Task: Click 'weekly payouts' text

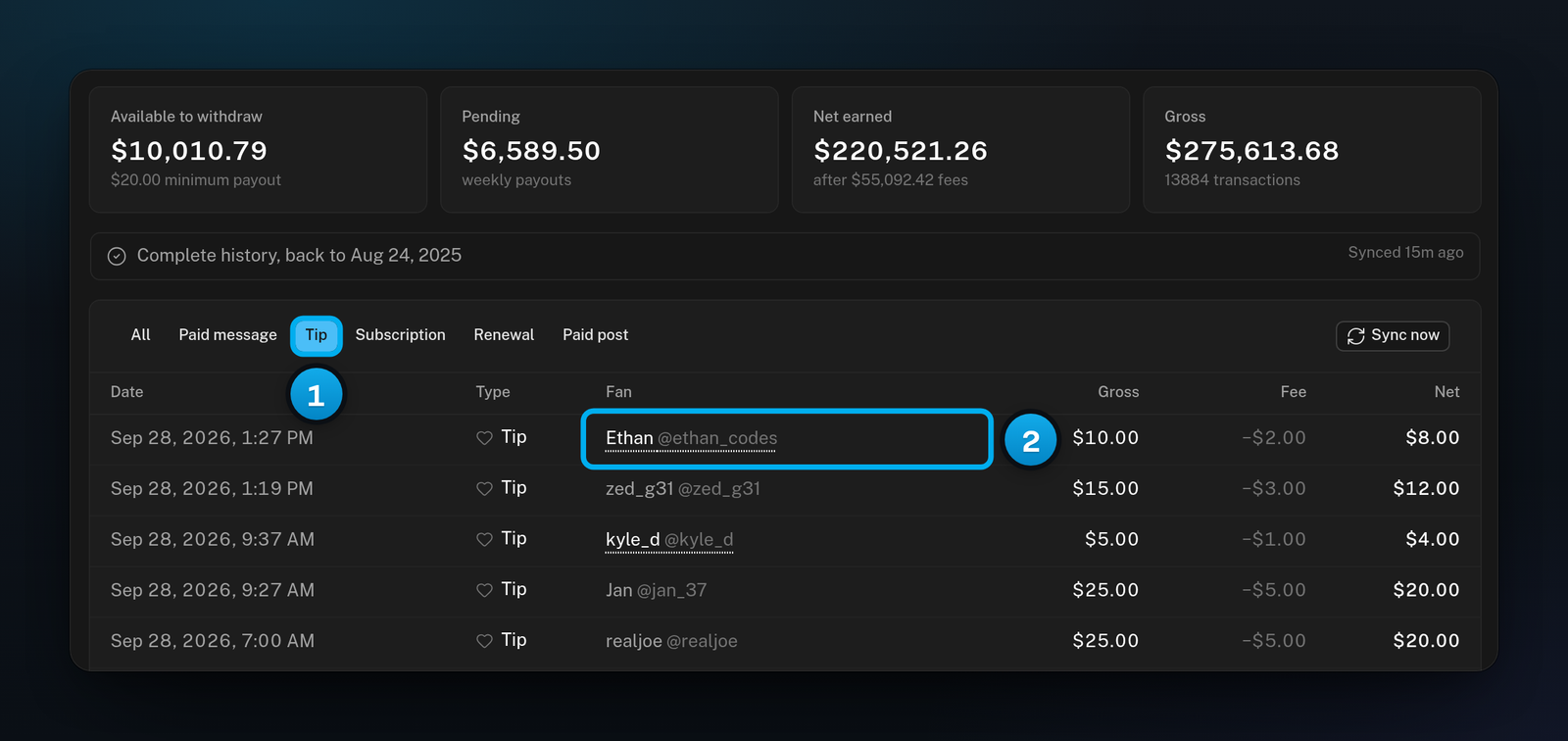Action: [x=516, y=180]
